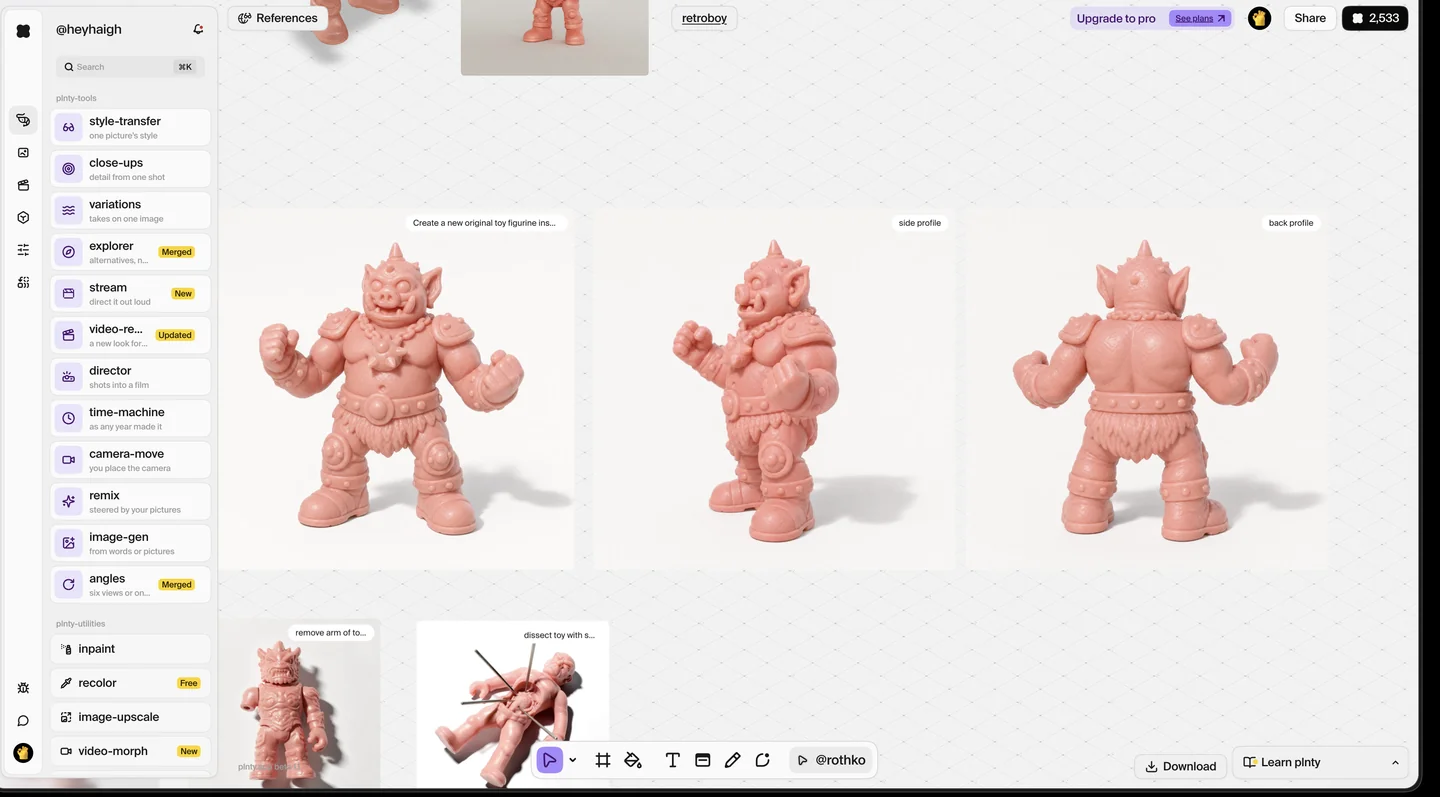Open the recolor utility
The height and width of the screenshot is (797, 1440).
[131, 683]
